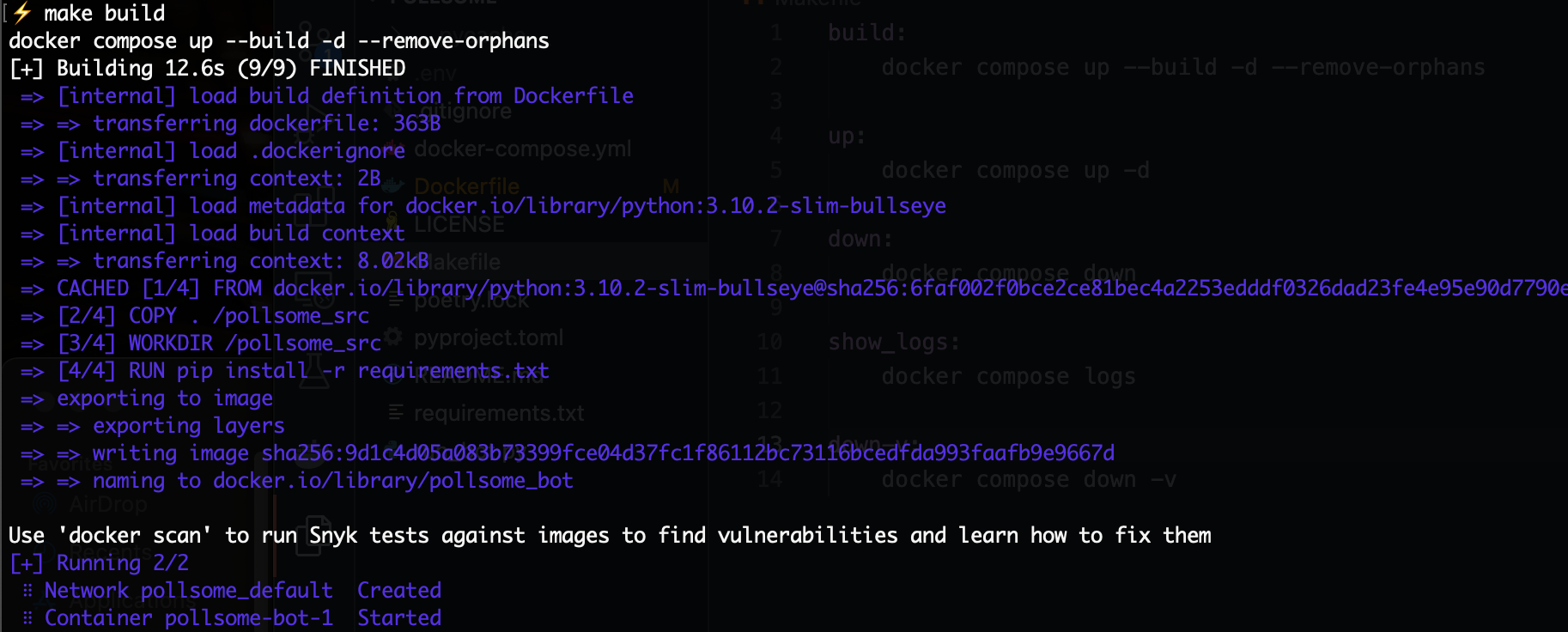Select requirements.txt in the file tree

tap(498, 413)
